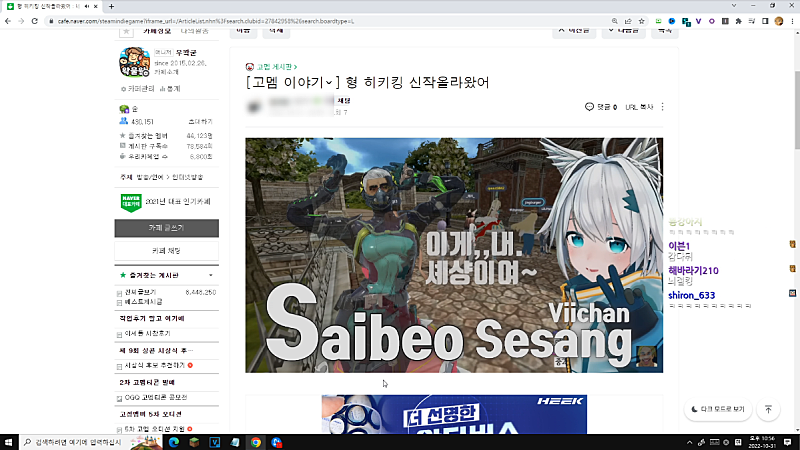The image size is (800, 450).
Task: Open the tab search dropdown arrow
Action: [x=734, y=6]
